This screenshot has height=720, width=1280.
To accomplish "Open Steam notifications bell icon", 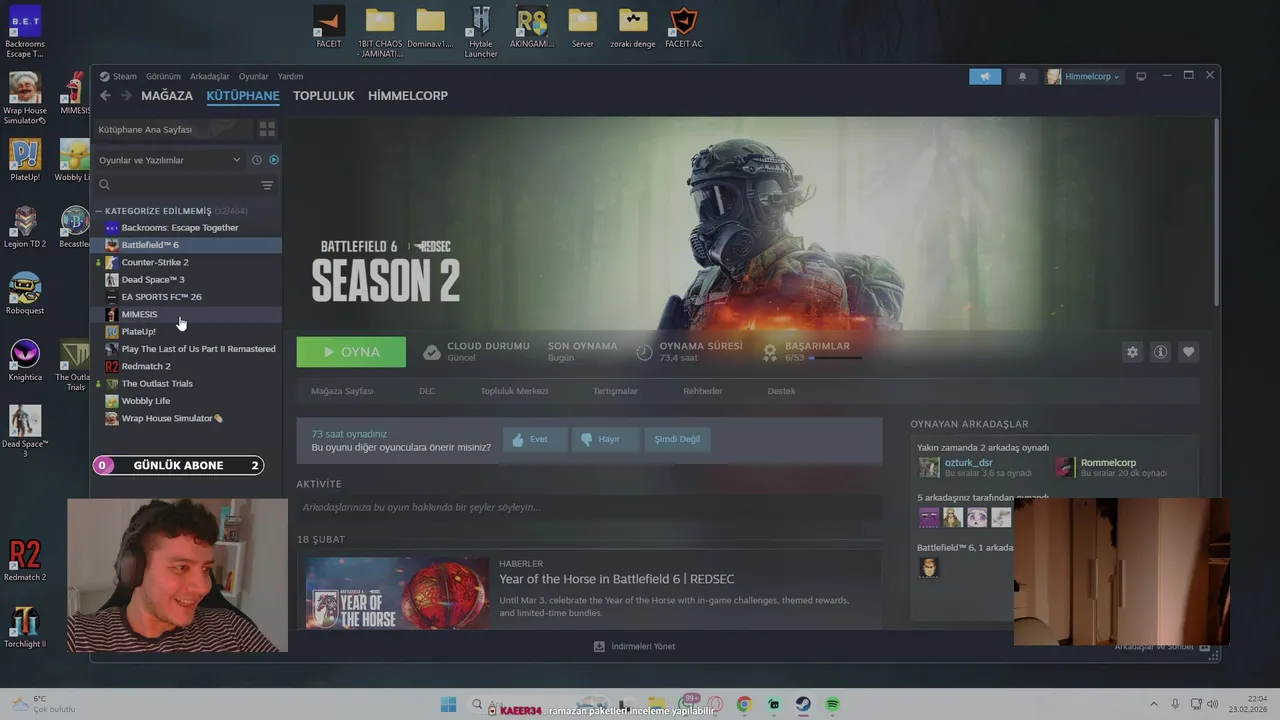I will point(1022,76).
